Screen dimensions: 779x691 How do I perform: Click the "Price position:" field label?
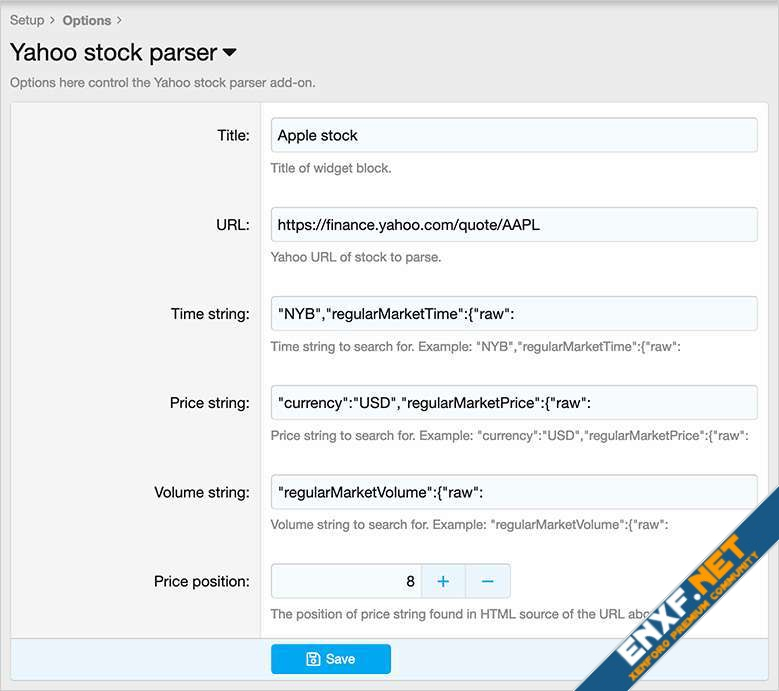pos(202,581)
